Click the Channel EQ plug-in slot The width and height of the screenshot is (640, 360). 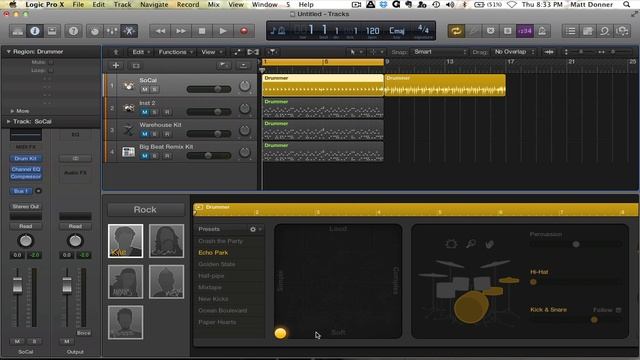(25, 169)
